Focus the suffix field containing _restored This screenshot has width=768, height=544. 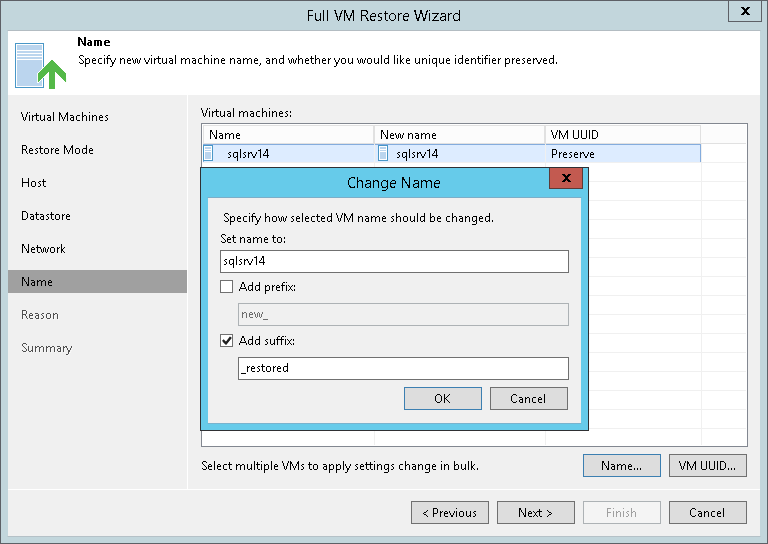pos(403,368)
